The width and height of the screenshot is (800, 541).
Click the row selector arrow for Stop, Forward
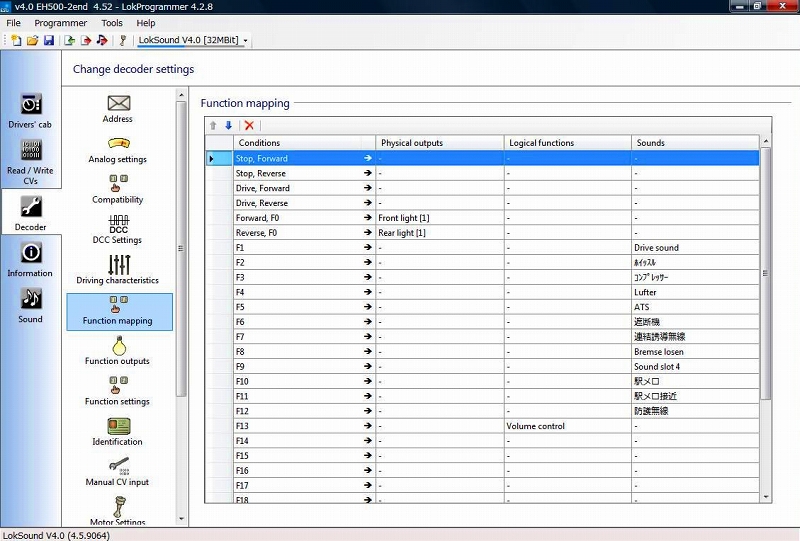[219, 159]
